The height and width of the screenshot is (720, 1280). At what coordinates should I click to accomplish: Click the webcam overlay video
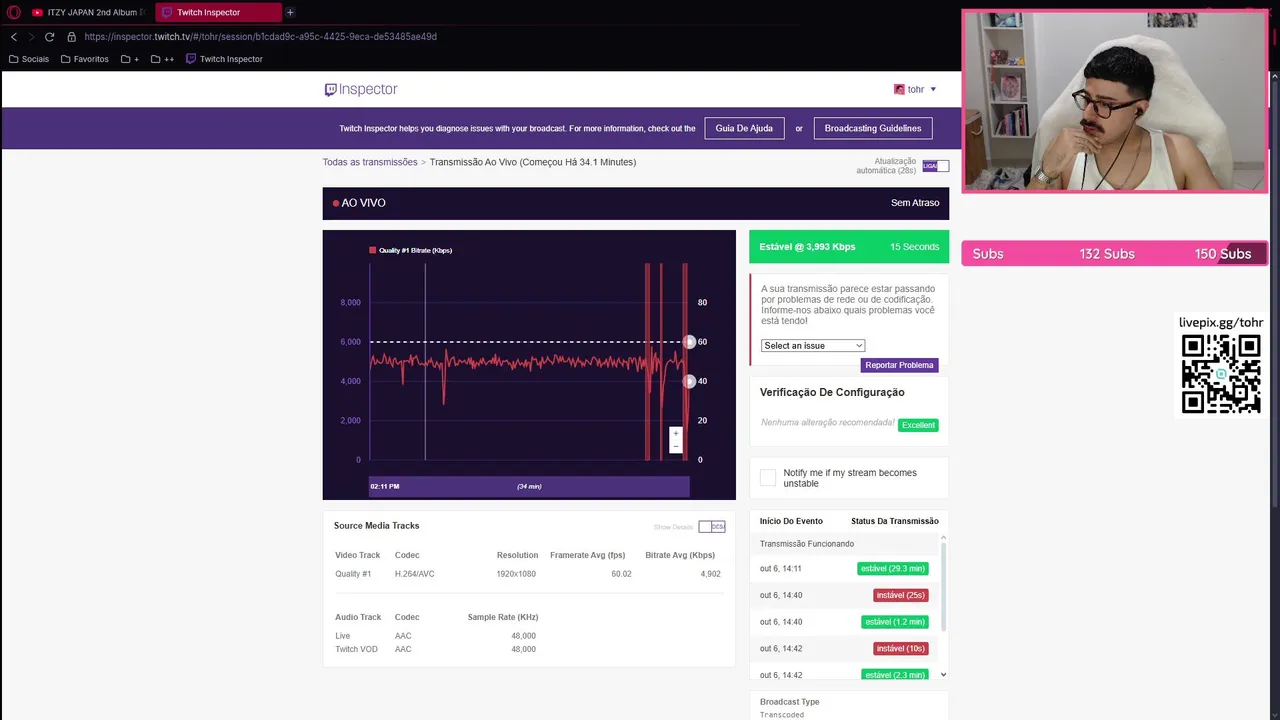click(x=1114, y=100)
